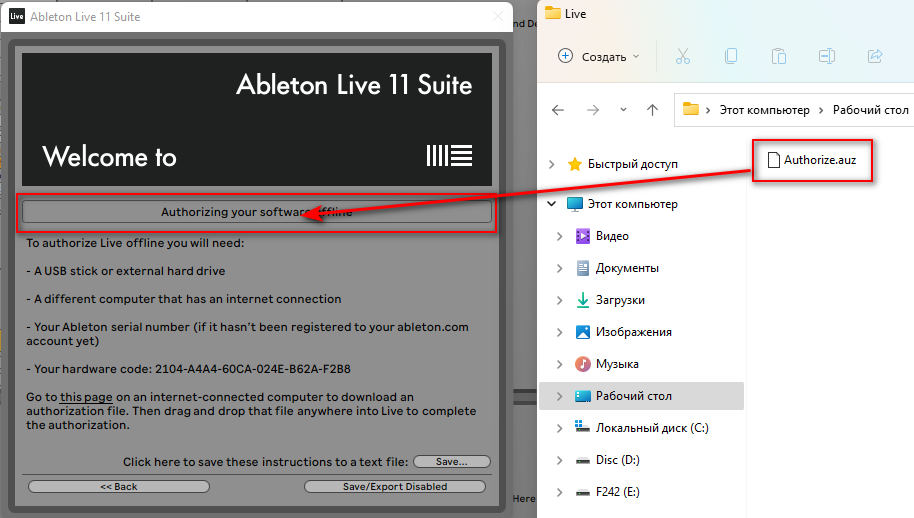Click the Rename icon in Explorer toolbar
The width and height of the screenshot is (914, 518).
click(x=827, y=57)
